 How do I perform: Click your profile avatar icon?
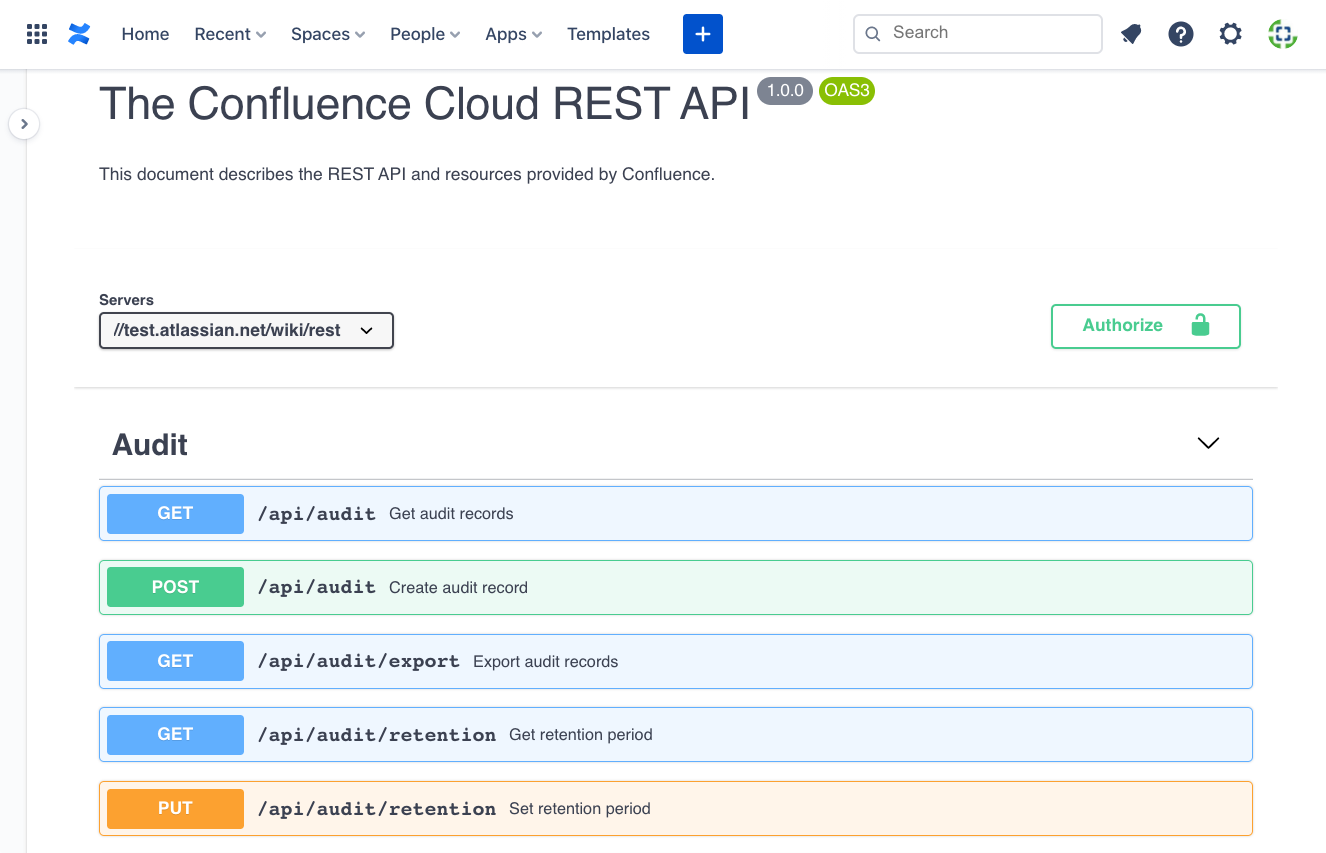pyautogui.click(x=1282, y=33)
